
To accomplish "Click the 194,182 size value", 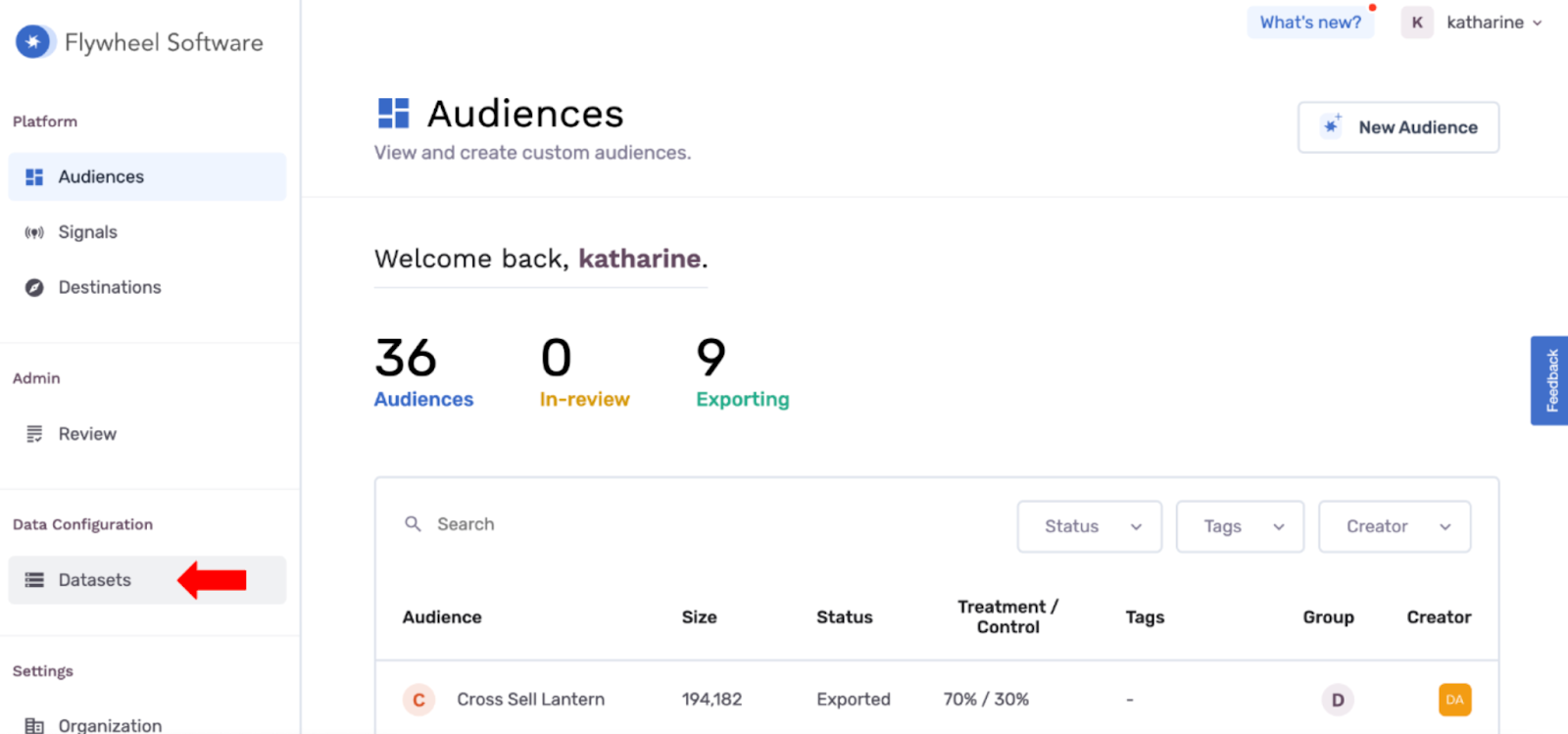I will pyautogui.click(x=711, y=700).
